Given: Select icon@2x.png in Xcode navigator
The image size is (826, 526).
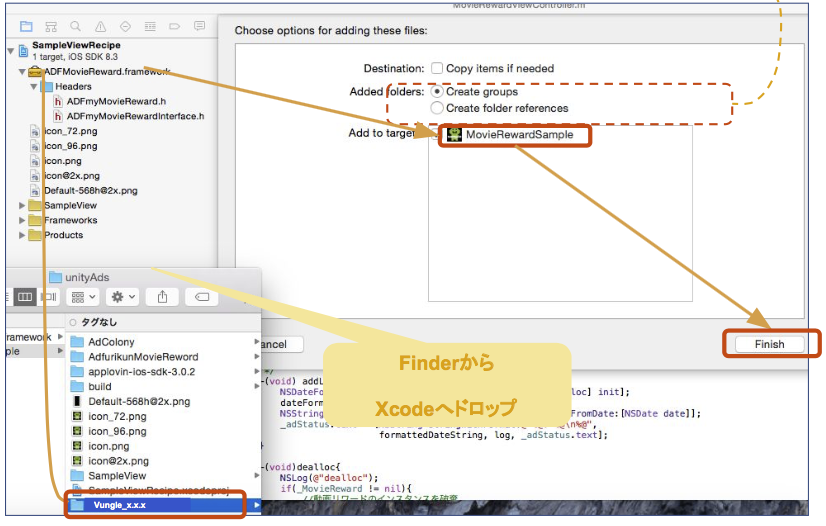Looking at the screenshot, I should tap(72, 176).
